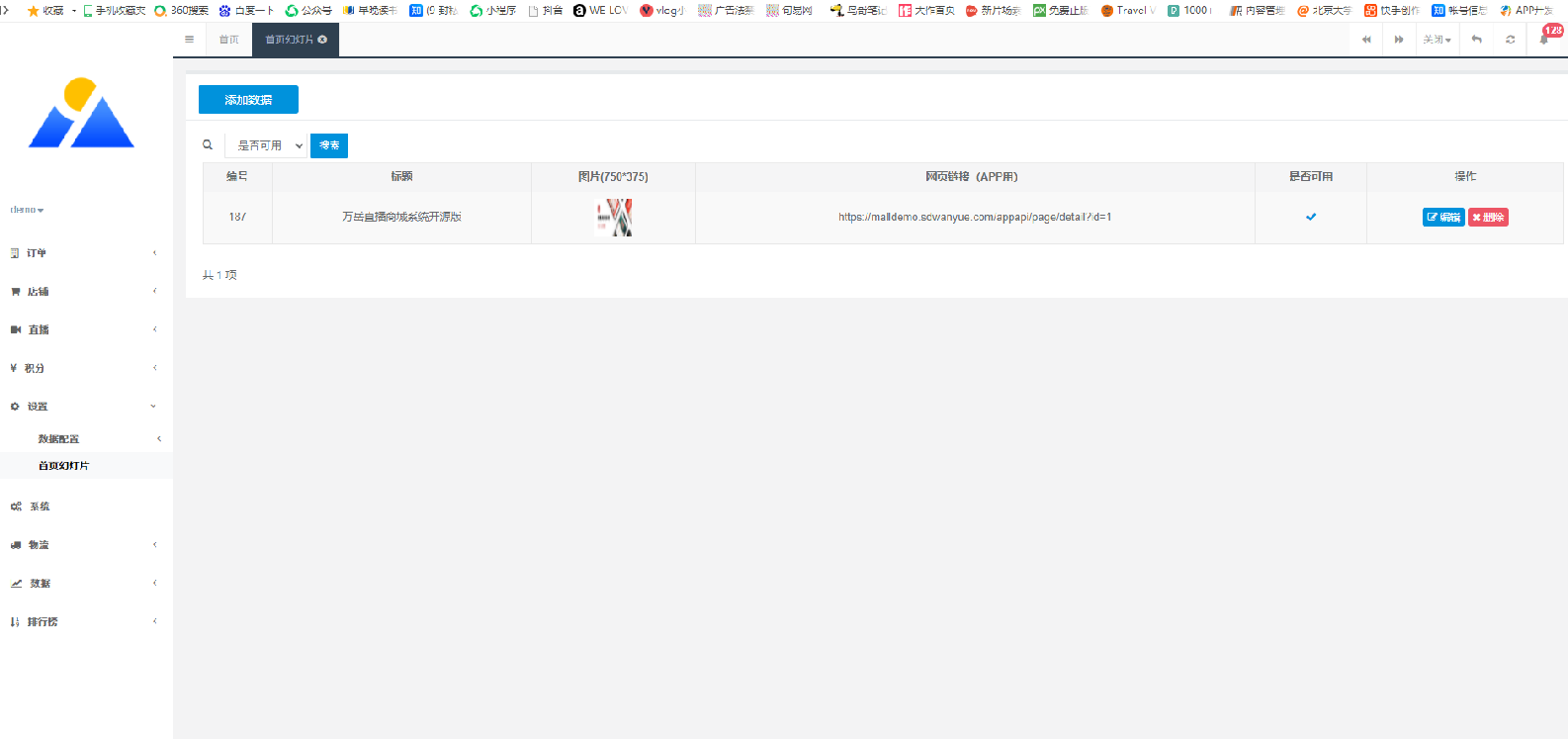Open the 收藏 favorites star bookmark
Screen dimensions: 1568x739
pos(45,10)
